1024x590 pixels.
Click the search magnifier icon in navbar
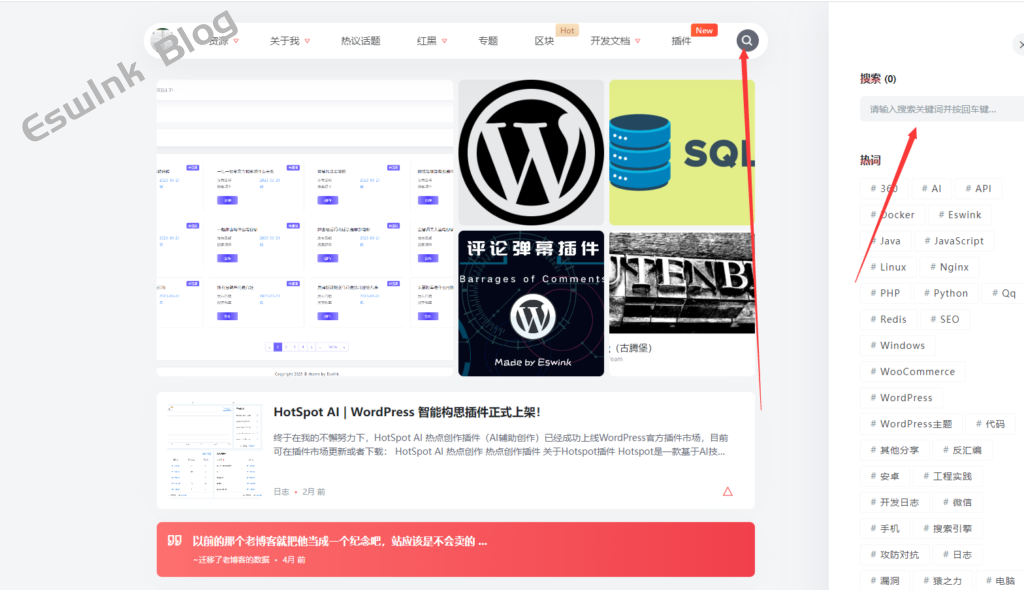click(747, 41)
